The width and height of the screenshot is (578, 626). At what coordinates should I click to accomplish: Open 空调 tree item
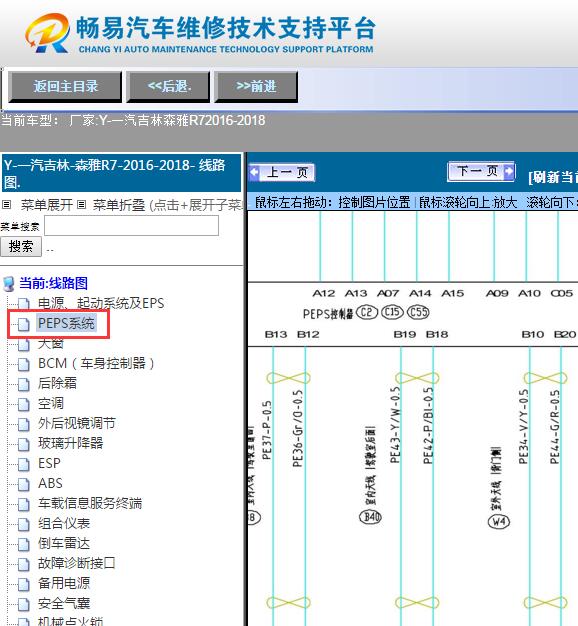pyautogui.click(x=51, y=403)
